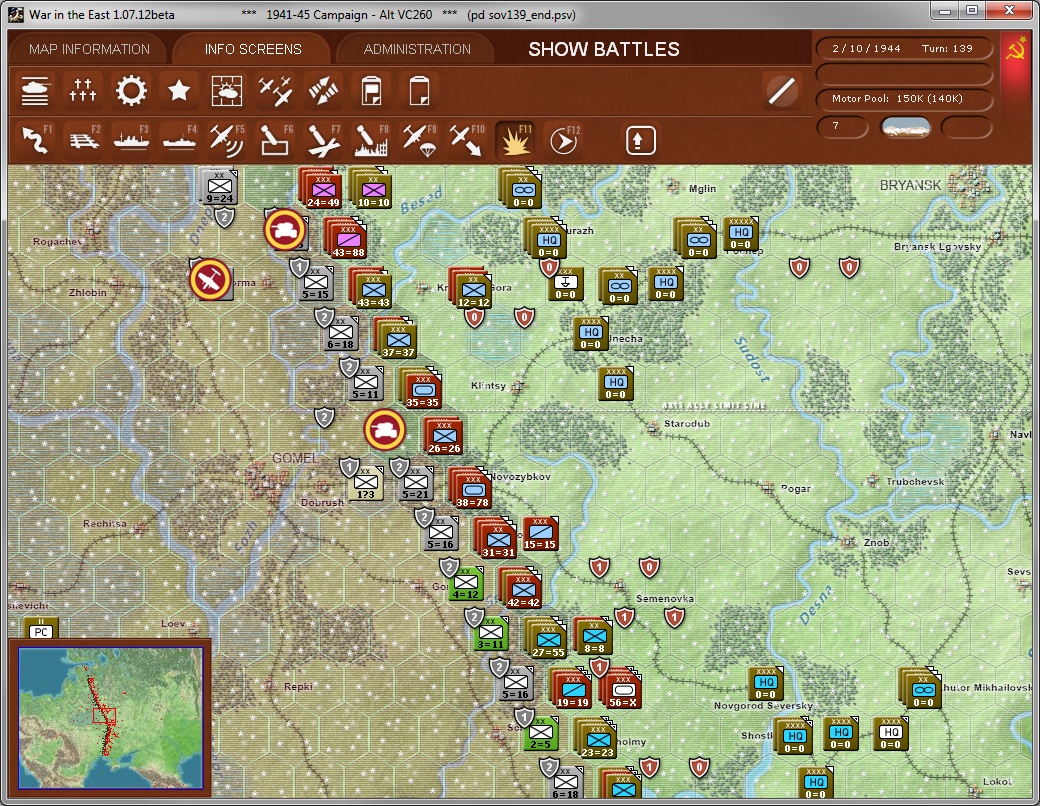Switch to the INFO SCREENS tab
Viewport: 1040px width, 806px height.
[x=253, y=49]
